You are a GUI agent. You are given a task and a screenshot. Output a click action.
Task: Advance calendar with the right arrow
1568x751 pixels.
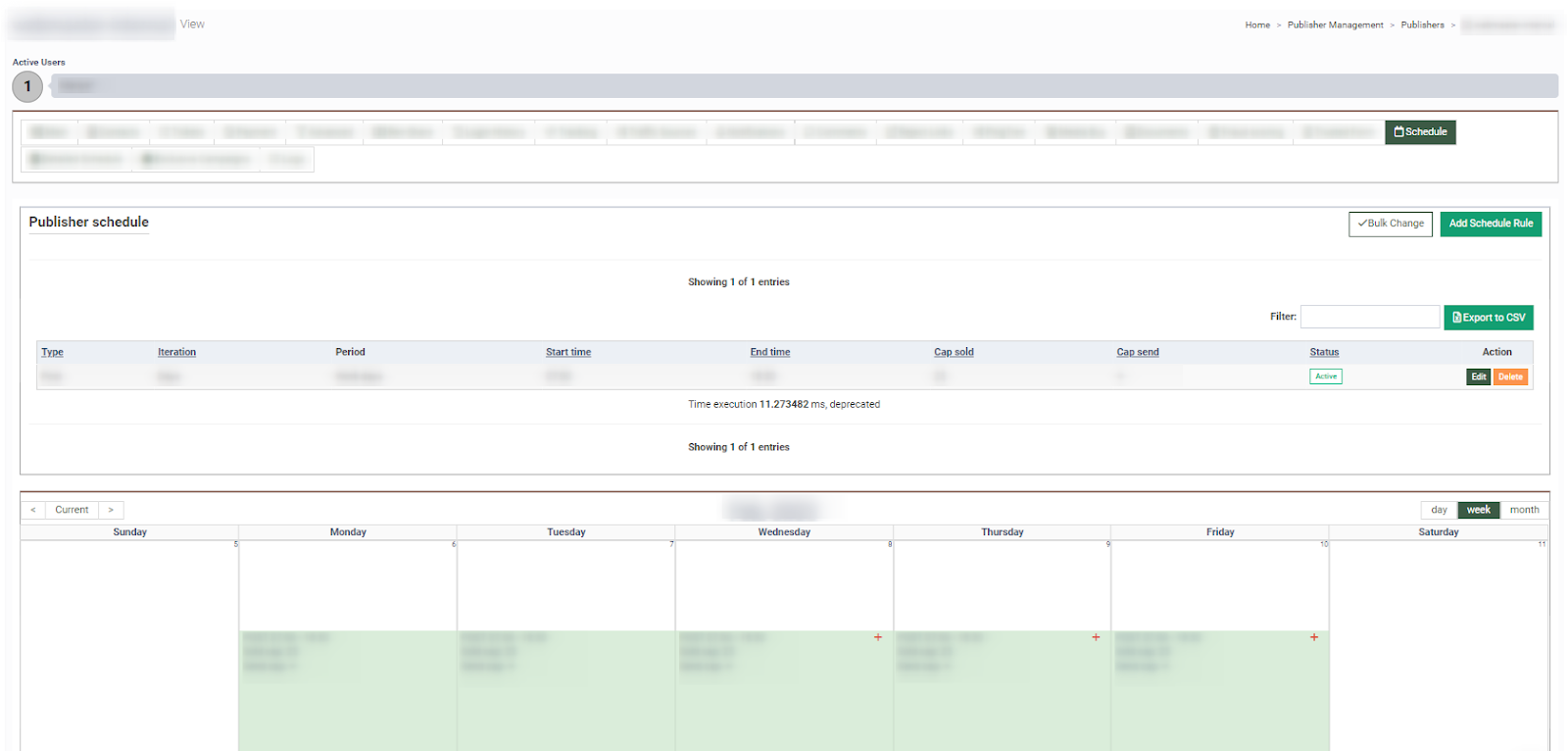[x=111, y=510]
